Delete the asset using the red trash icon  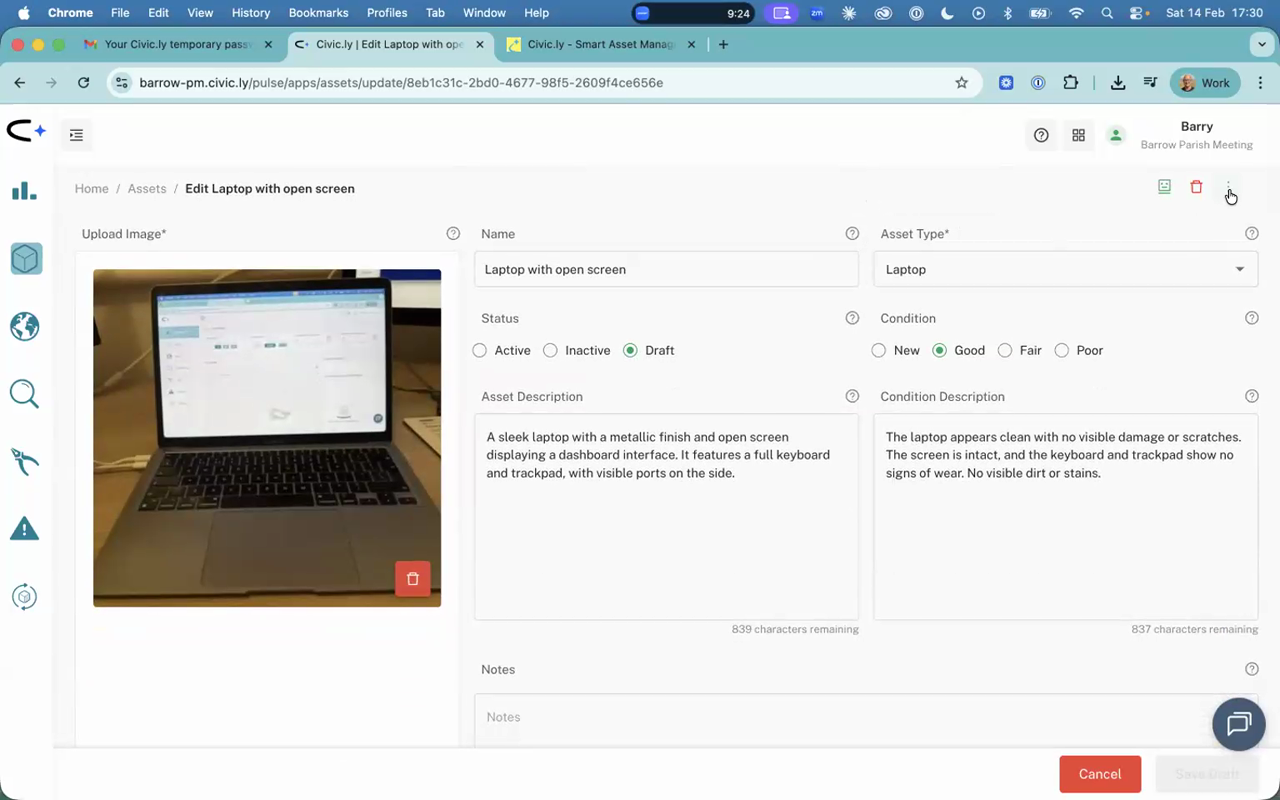point(1196,186)
